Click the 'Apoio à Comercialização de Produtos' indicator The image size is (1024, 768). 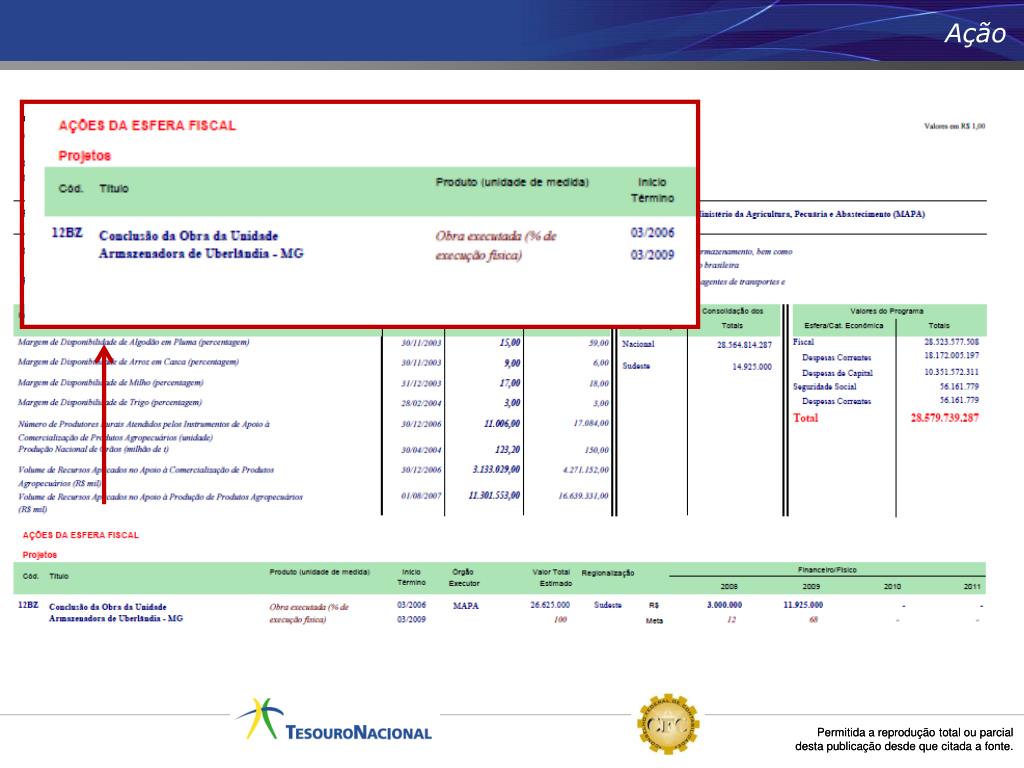pyautogui.click(x=146, y=476)
